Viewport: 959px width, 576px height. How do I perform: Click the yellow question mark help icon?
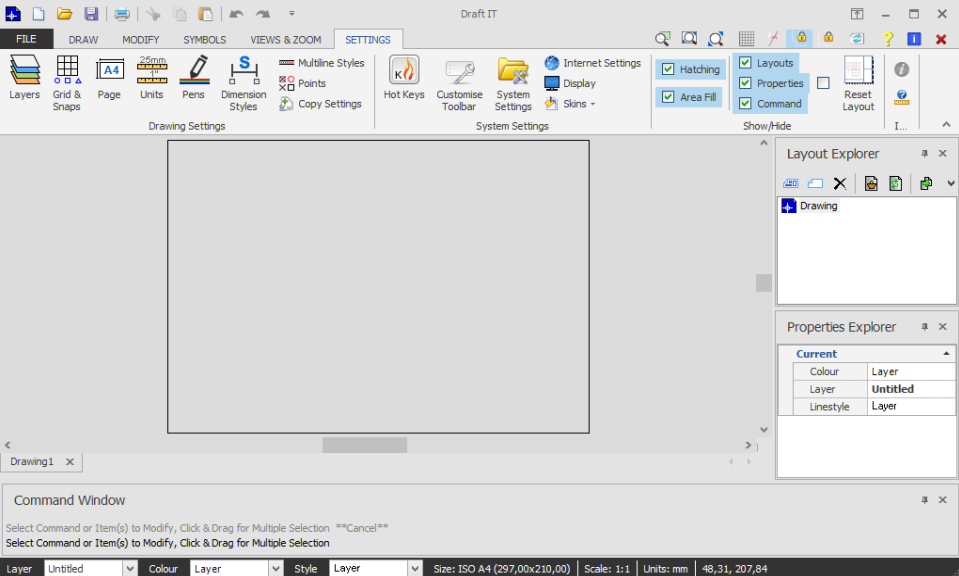tap(888, 39)
